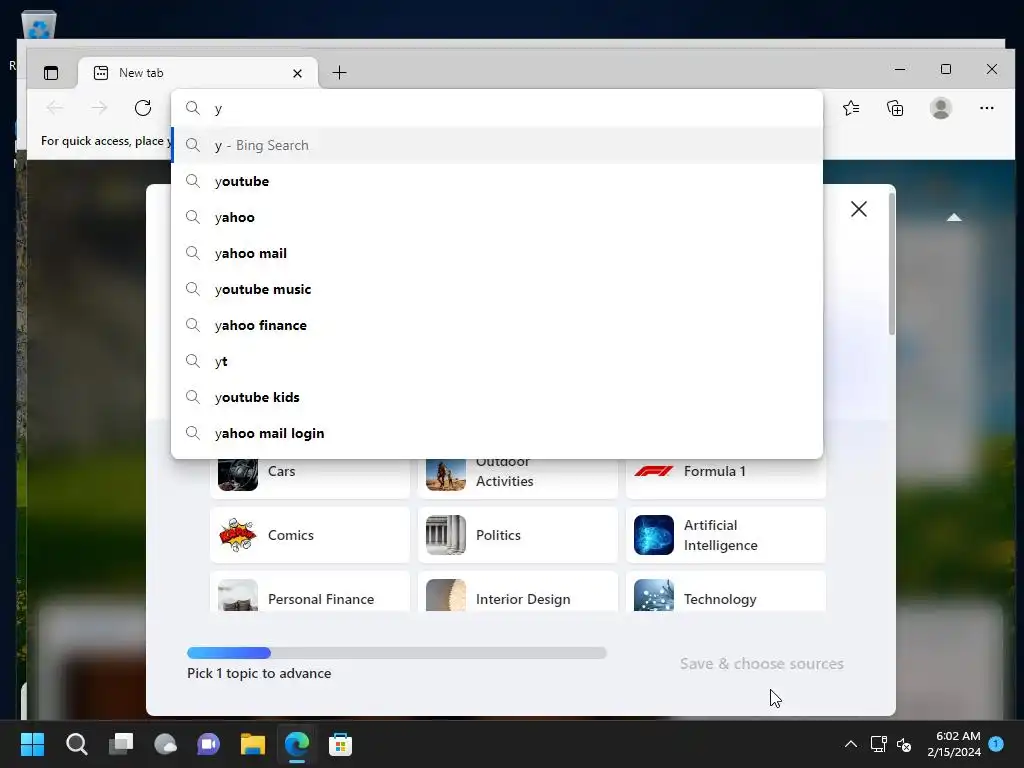This screenshot has height=768, width=1024.
Task: Click the upward arrow beside the dialog
Action: [954, 217]
